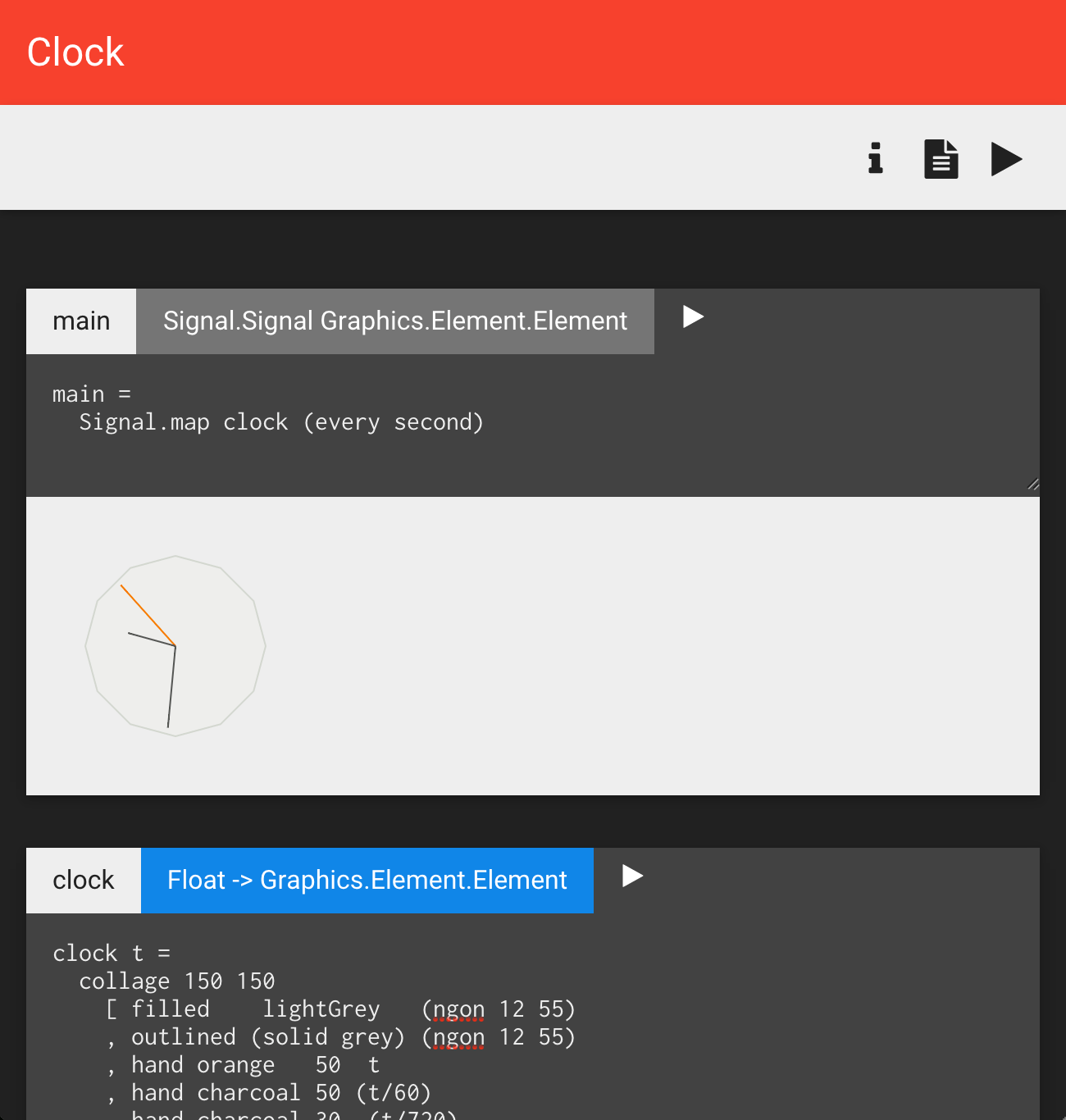Open the info panel via the i icon
Screen dimensions: 1066x1120
[874, 158]
